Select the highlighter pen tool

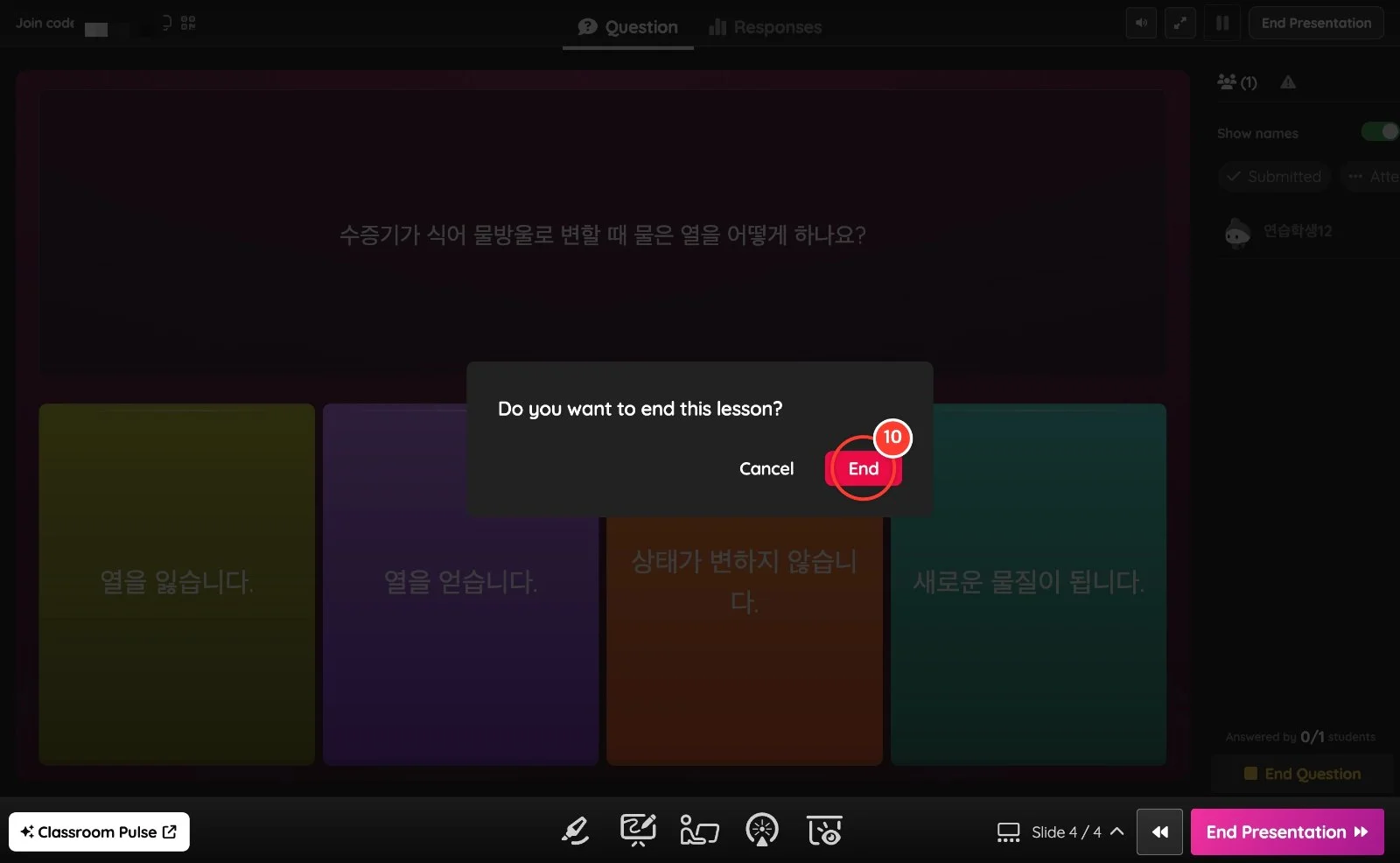pos(575,831)
